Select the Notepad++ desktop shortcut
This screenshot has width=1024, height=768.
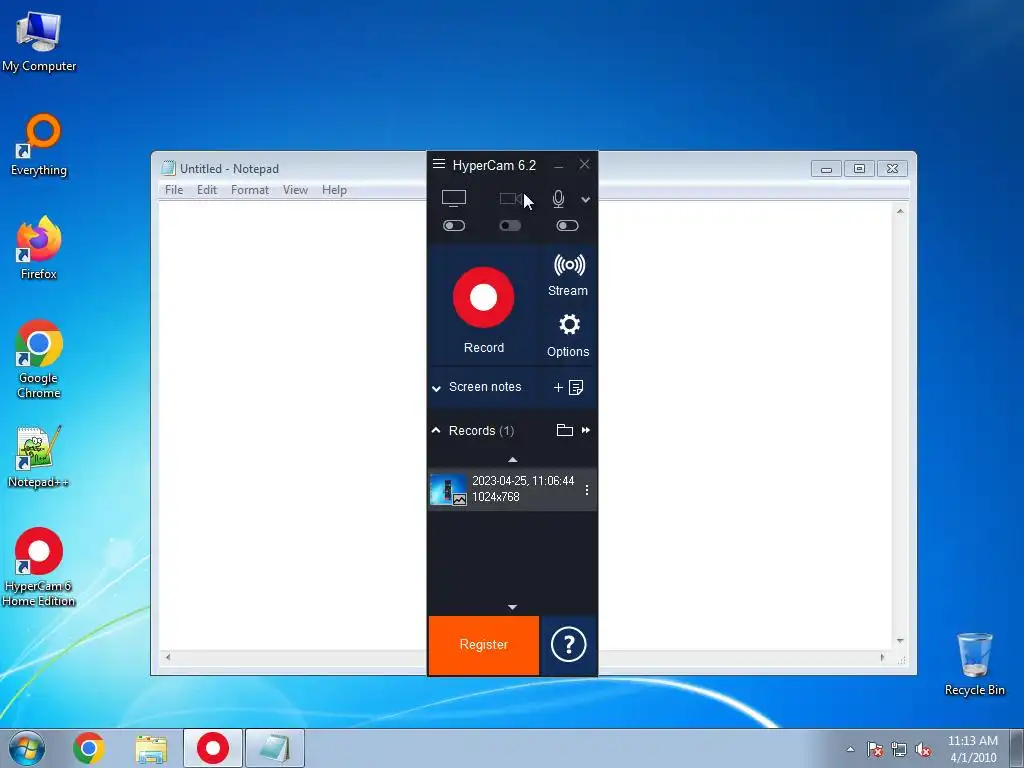(39, 457)
